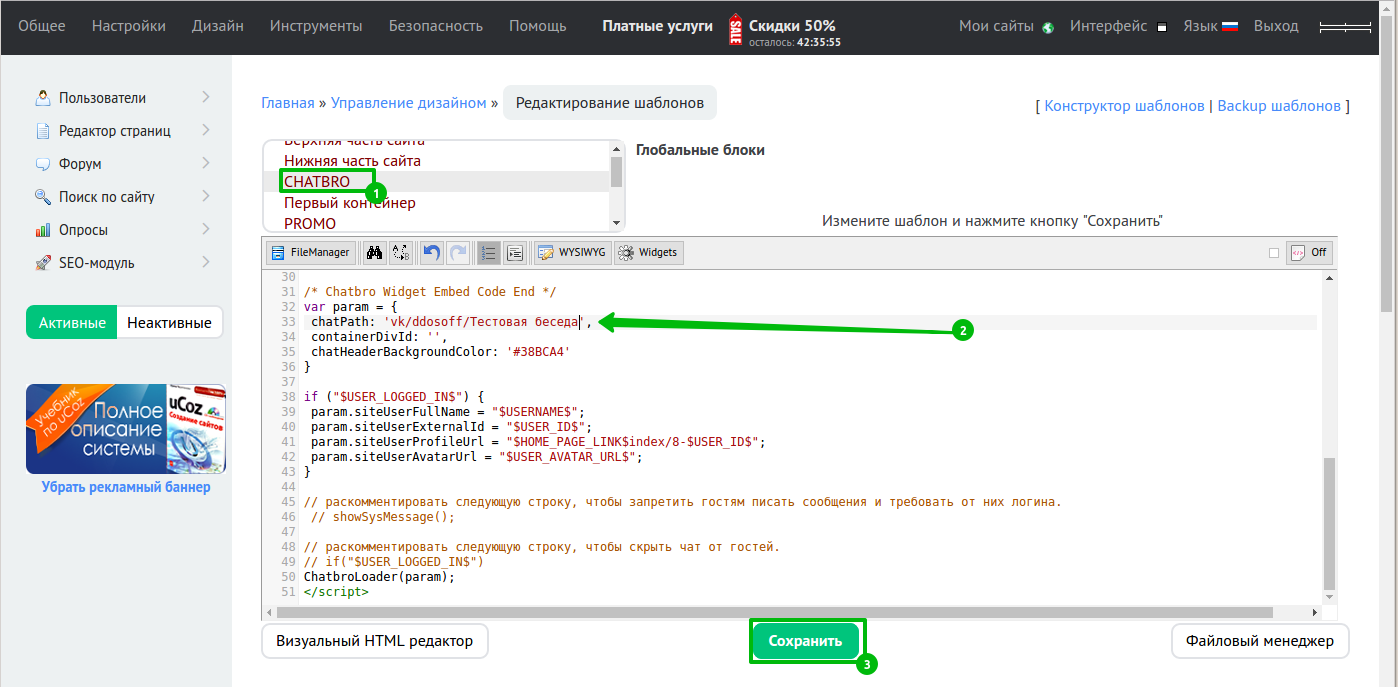This screenshot has height=687, width=1398.
Task: Open the find and replace A-to-B tool
Action: coord(400,253)
